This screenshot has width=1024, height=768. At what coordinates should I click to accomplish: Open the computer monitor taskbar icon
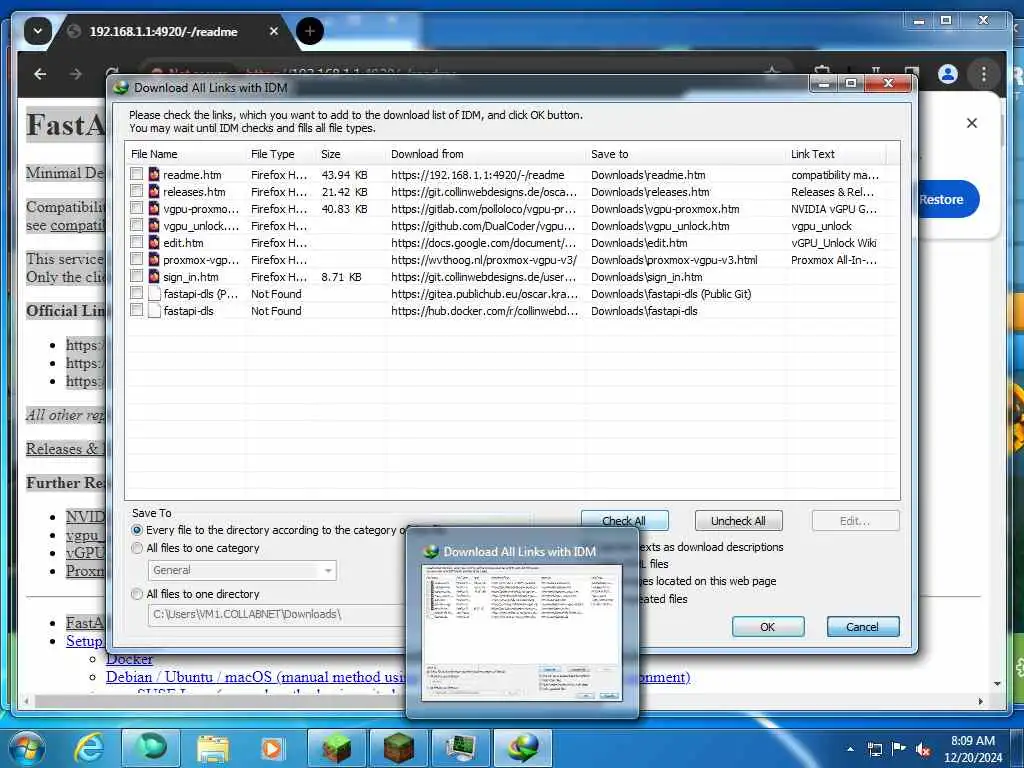460,748
